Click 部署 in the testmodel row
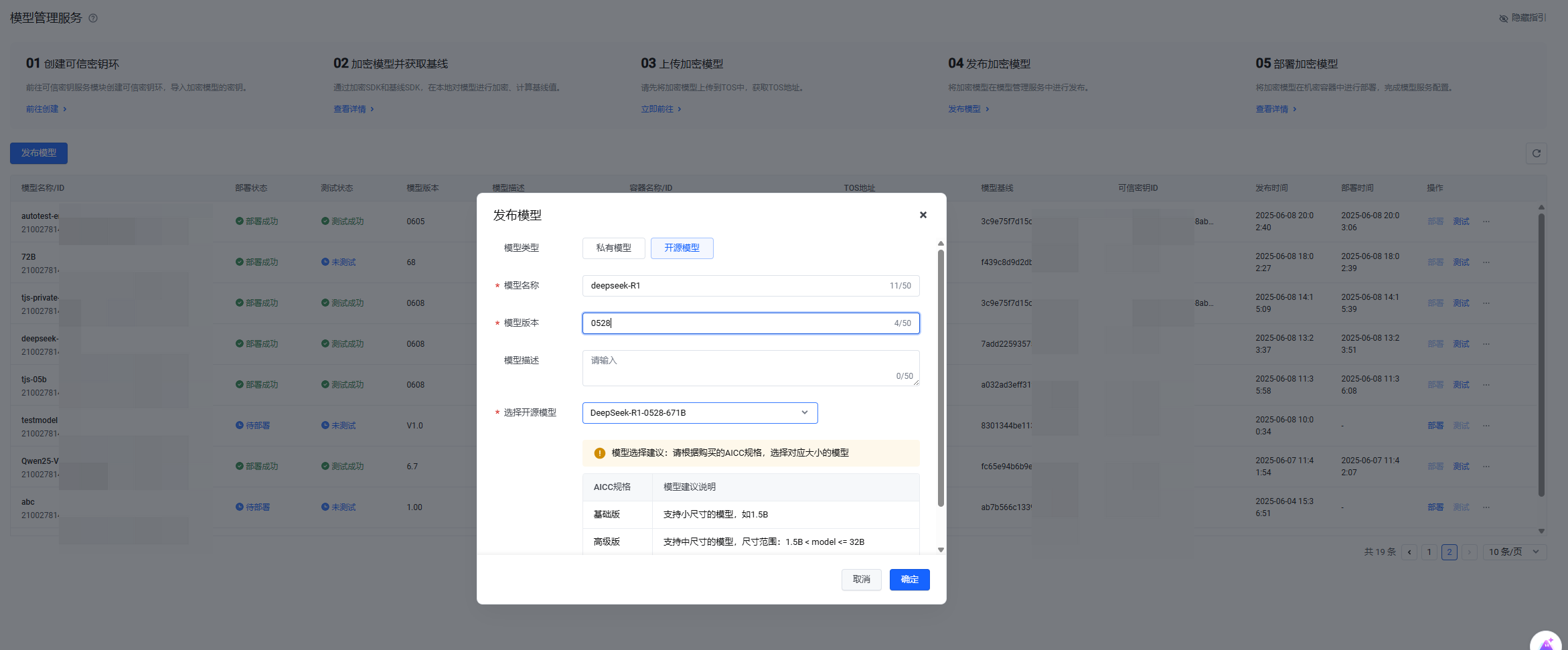This screenshot has height=650, width=1568. click(x=1435, y=426)
